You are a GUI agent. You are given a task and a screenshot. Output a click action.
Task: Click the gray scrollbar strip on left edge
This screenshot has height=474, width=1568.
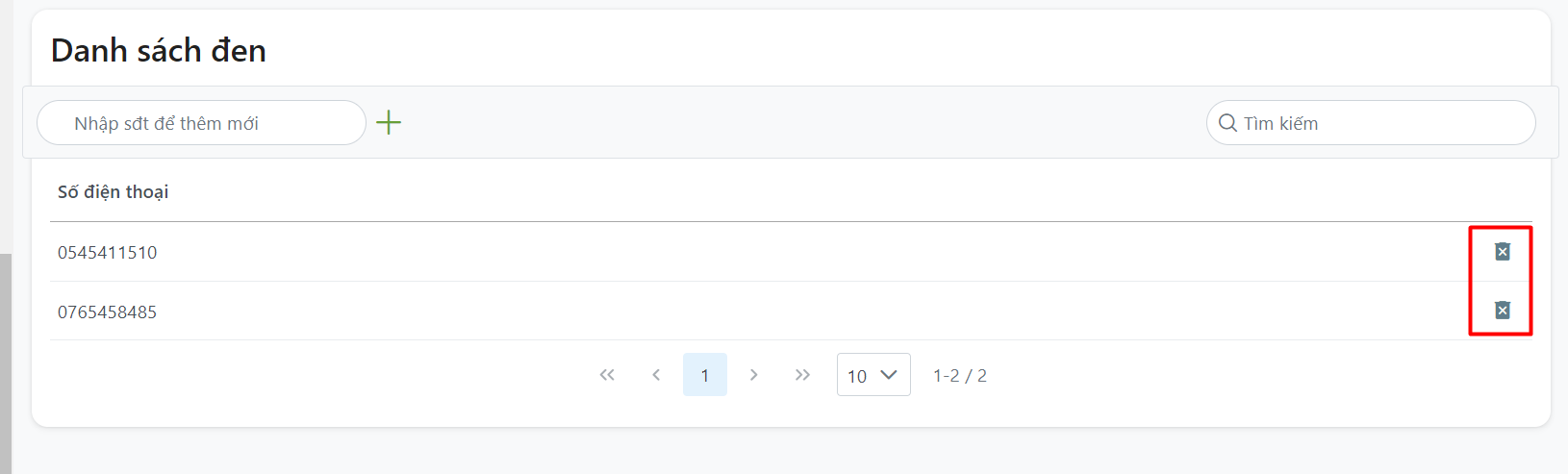tap(6, 365)
